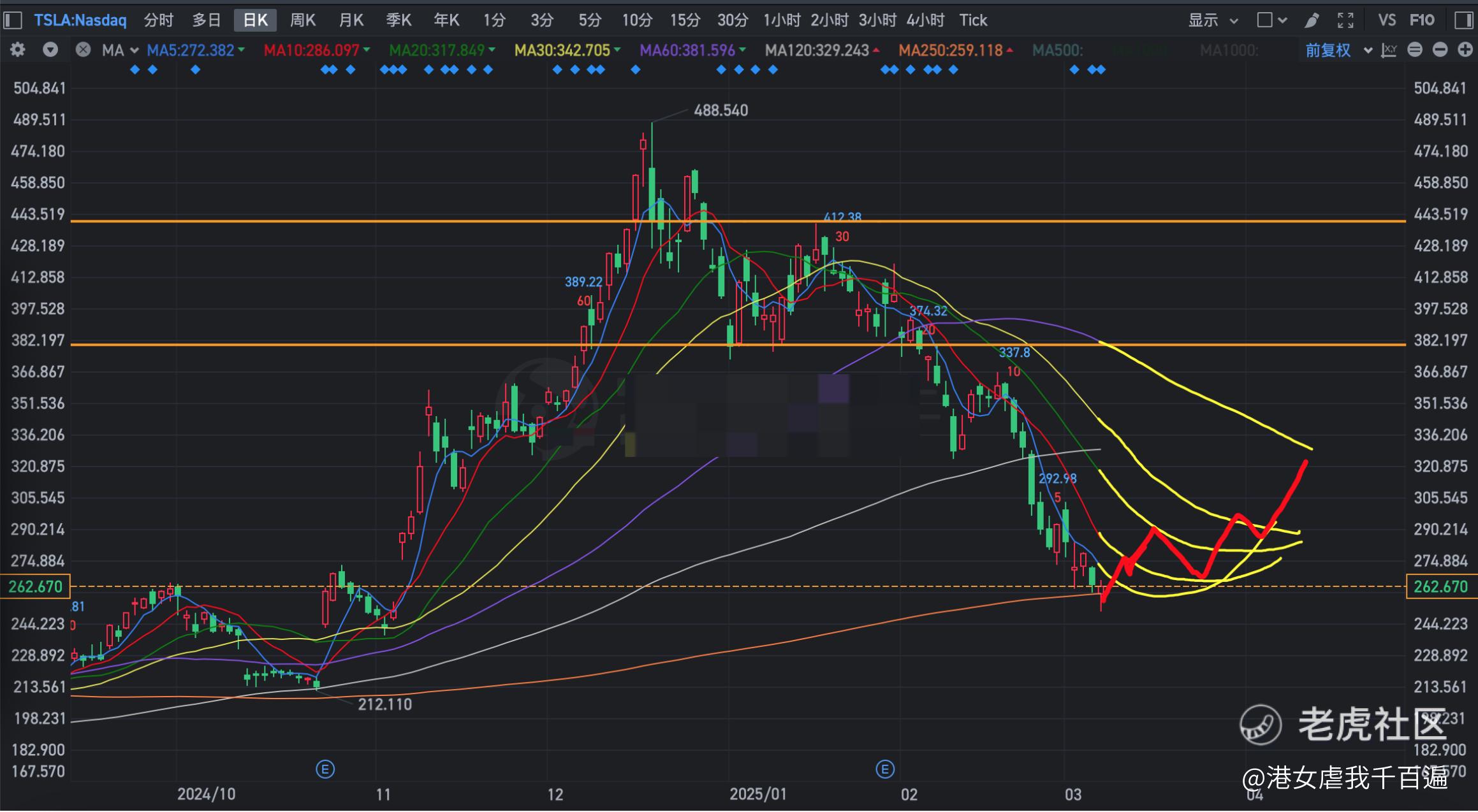Switch to 分时 intraday view
1478x812 pixels.
[159, 20]
